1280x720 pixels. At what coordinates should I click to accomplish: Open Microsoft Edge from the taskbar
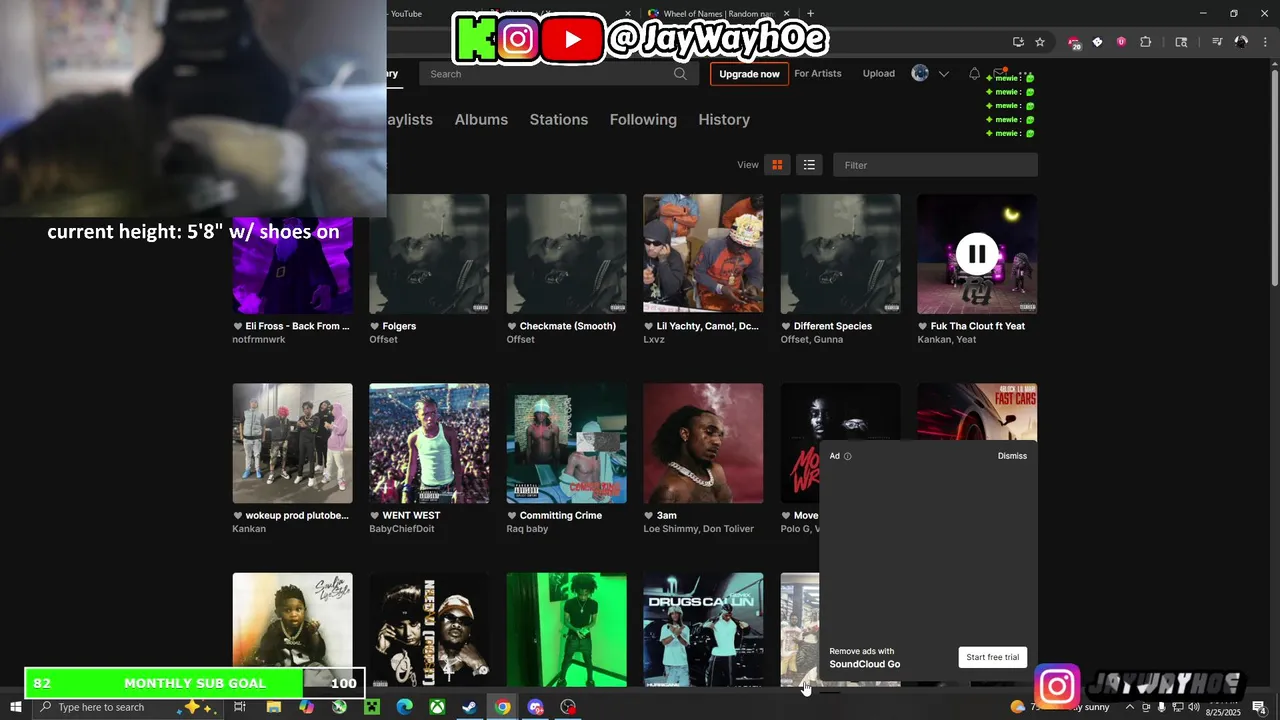click(404, 707)
